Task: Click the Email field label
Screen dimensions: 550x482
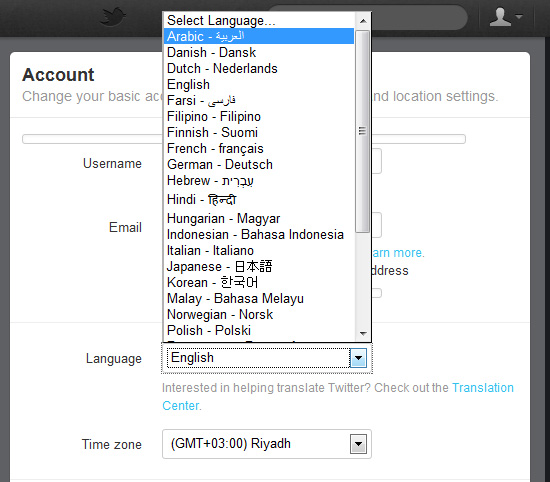Action: 125,227
